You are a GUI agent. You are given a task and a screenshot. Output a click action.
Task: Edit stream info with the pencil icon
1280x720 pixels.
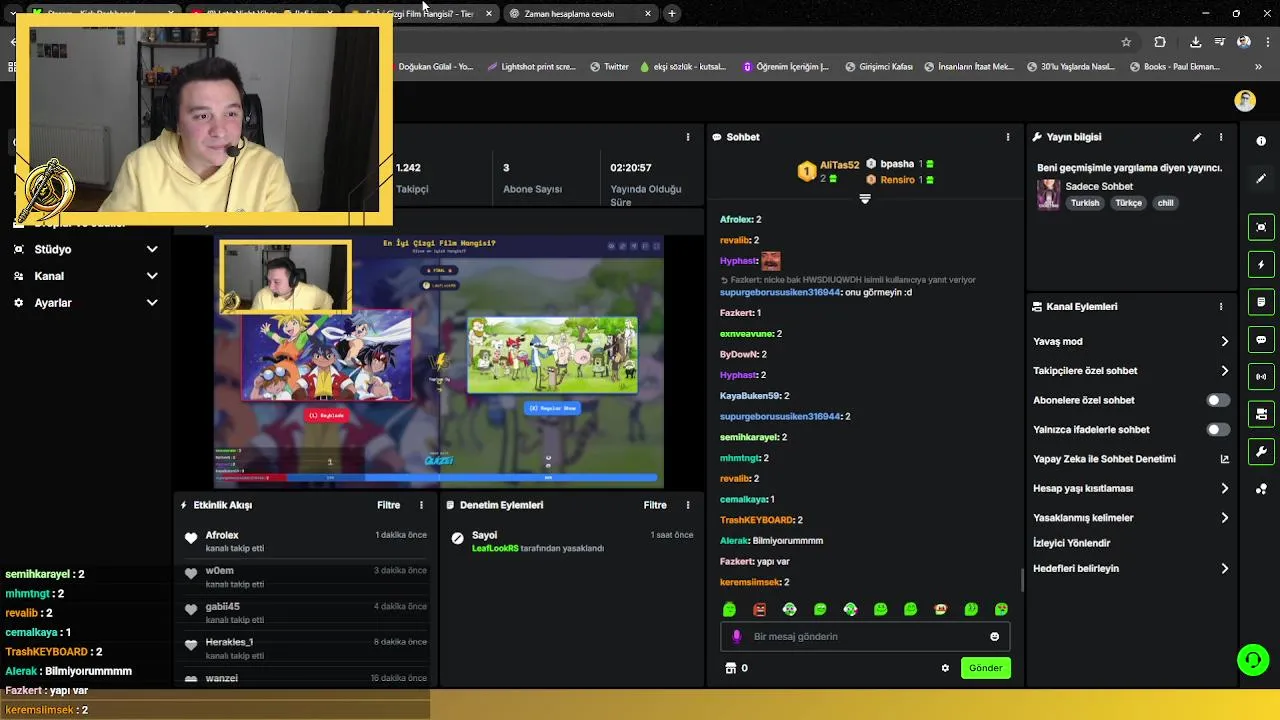(1197, 137)
